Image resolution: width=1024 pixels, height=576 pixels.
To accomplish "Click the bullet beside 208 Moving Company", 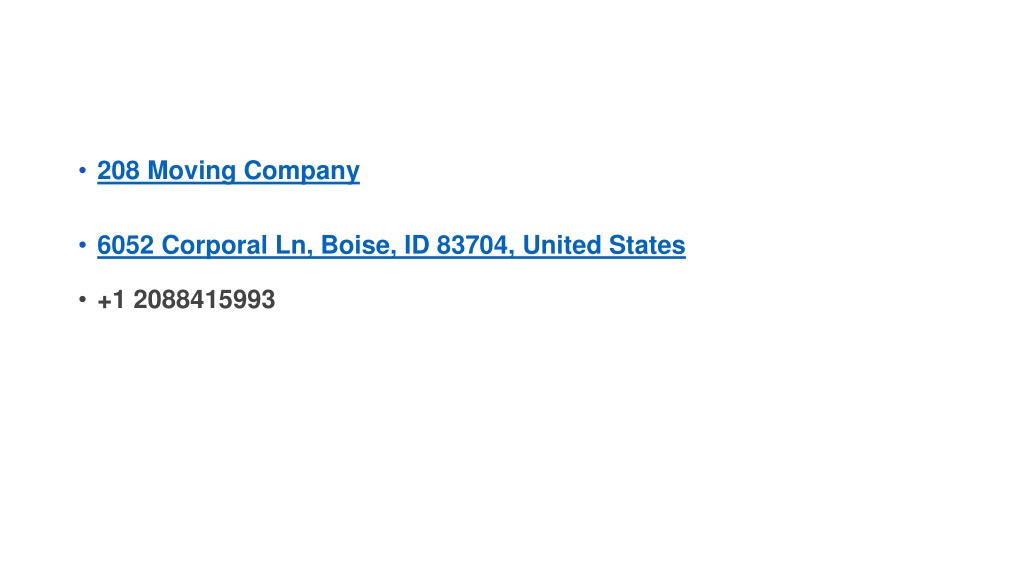I will [x=82, y=170].
